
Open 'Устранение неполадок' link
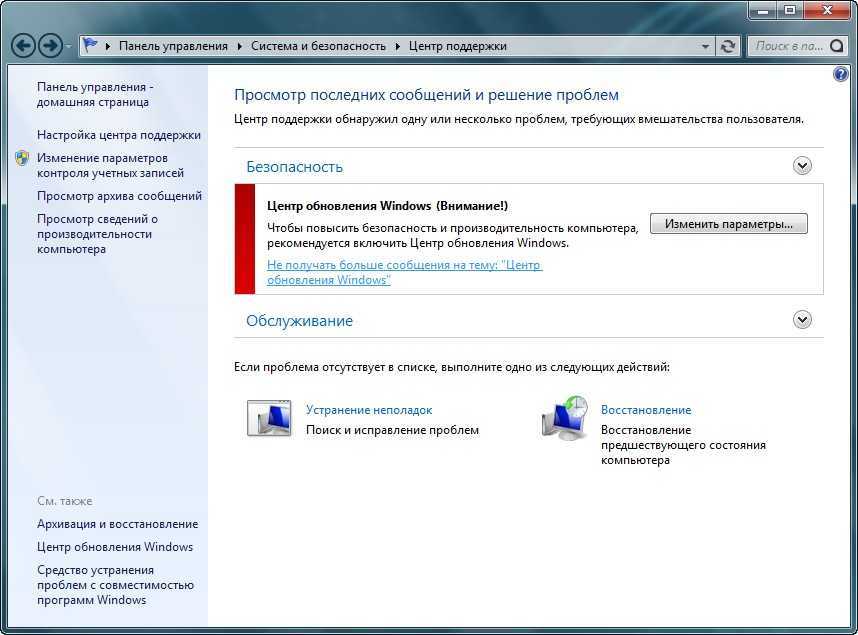(x=369, y=410)
